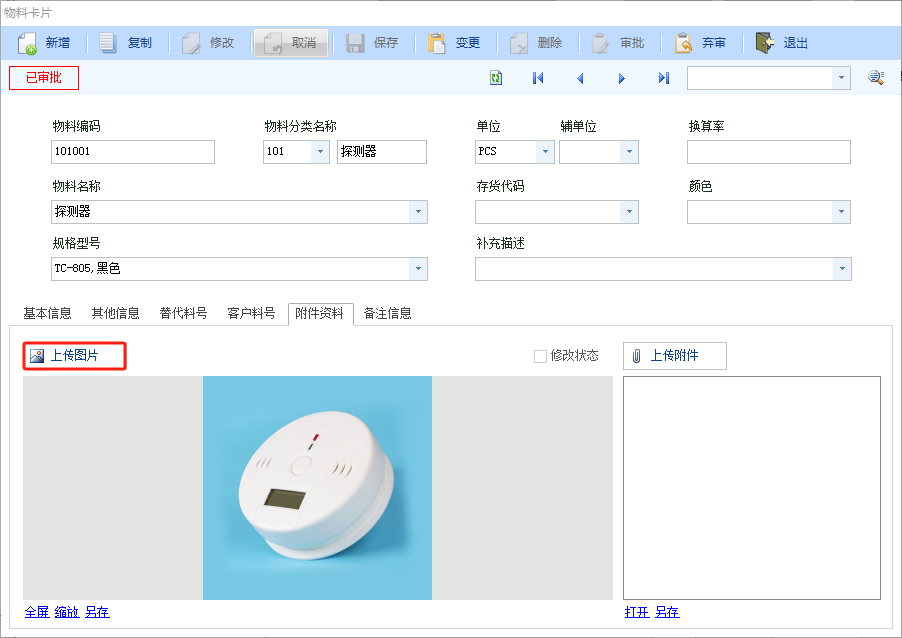
Task: Open the 物料名称 dropdown list
Action: click(418, 212)
